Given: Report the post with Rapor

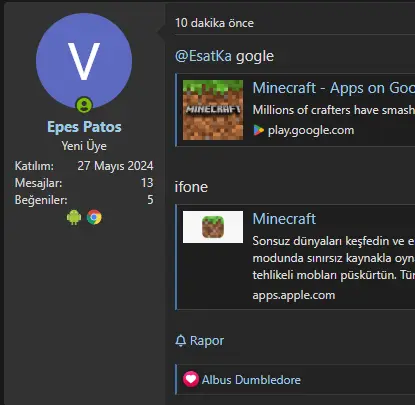Looking at the screenshot, I should [x=207, y=341].
